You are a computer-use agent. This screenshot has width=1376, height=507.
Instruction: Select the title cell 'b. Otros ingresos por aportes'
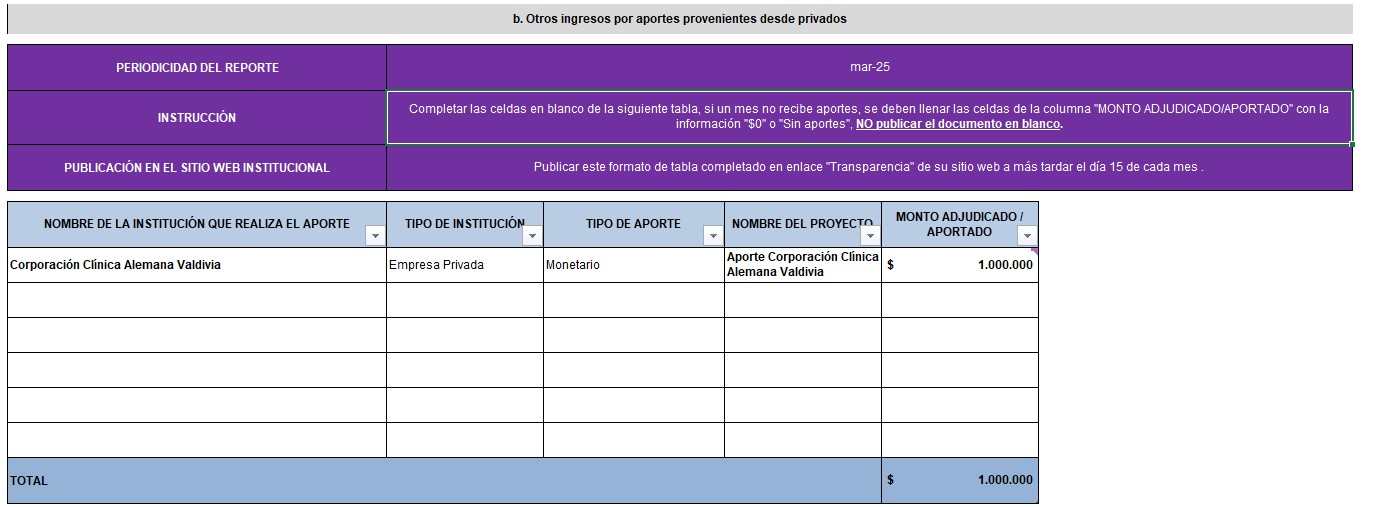click(x=680, y=19)
